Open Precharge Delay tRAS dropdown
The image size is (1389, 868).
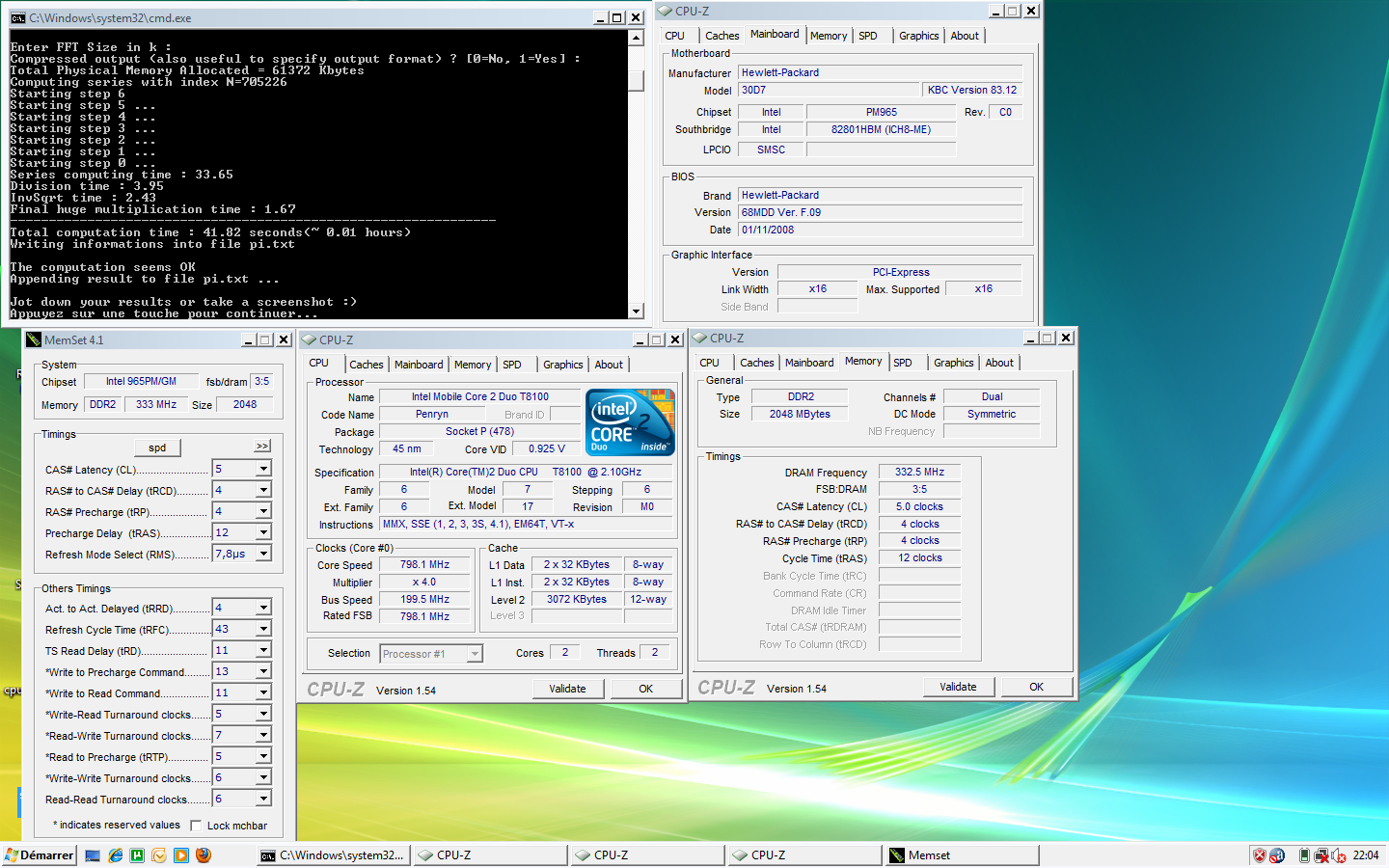pos(263,532)
